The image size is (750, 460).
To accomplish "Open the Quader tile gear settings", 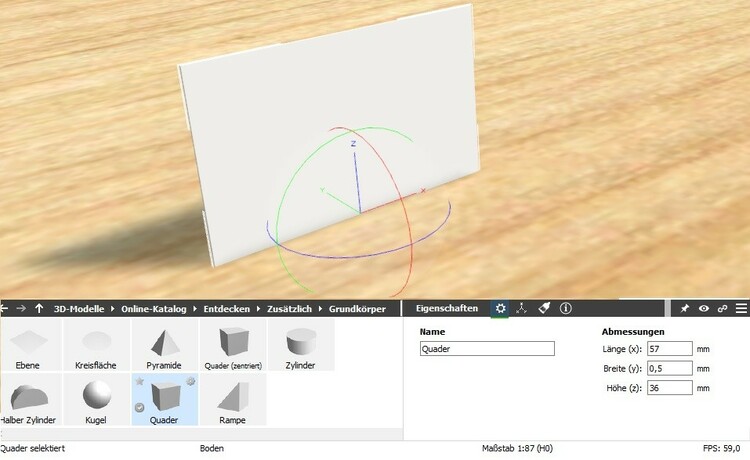I will [x=191, y=381].
